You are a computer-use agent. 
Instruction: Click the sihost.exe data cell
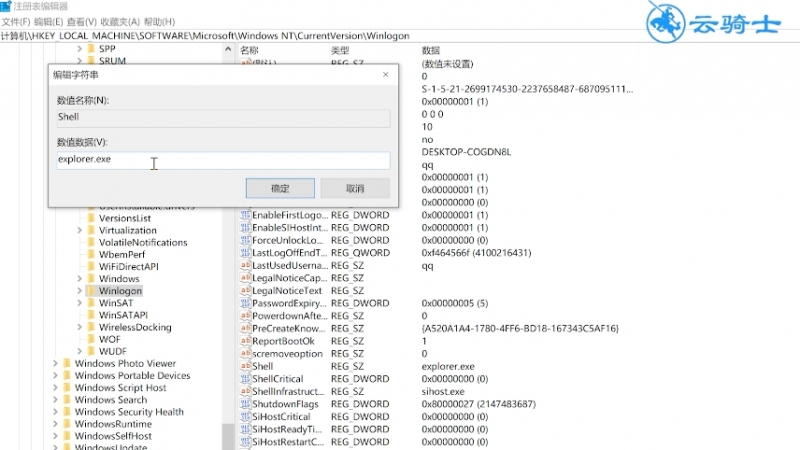[x=443, y=391]
